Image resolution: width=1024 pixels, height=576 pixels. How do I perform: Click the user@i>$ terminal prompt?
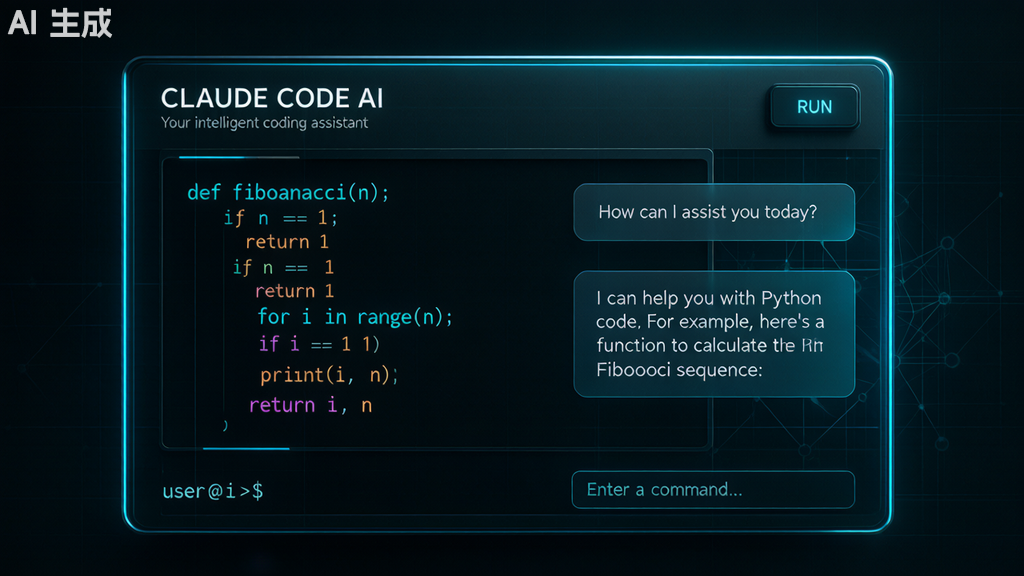tap(213, 490)
